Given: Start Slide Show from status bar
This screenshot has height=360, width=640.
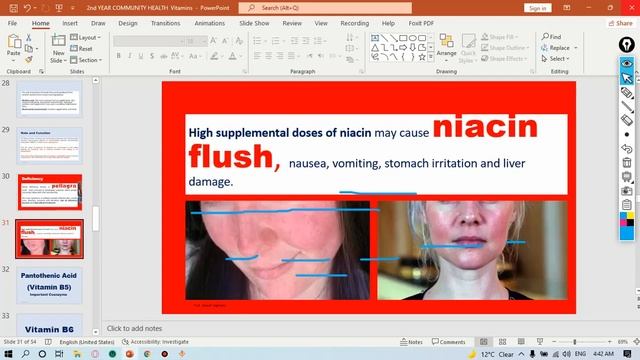Looking at the screenshot, I should pyautogui.click(x=540, y=342).
